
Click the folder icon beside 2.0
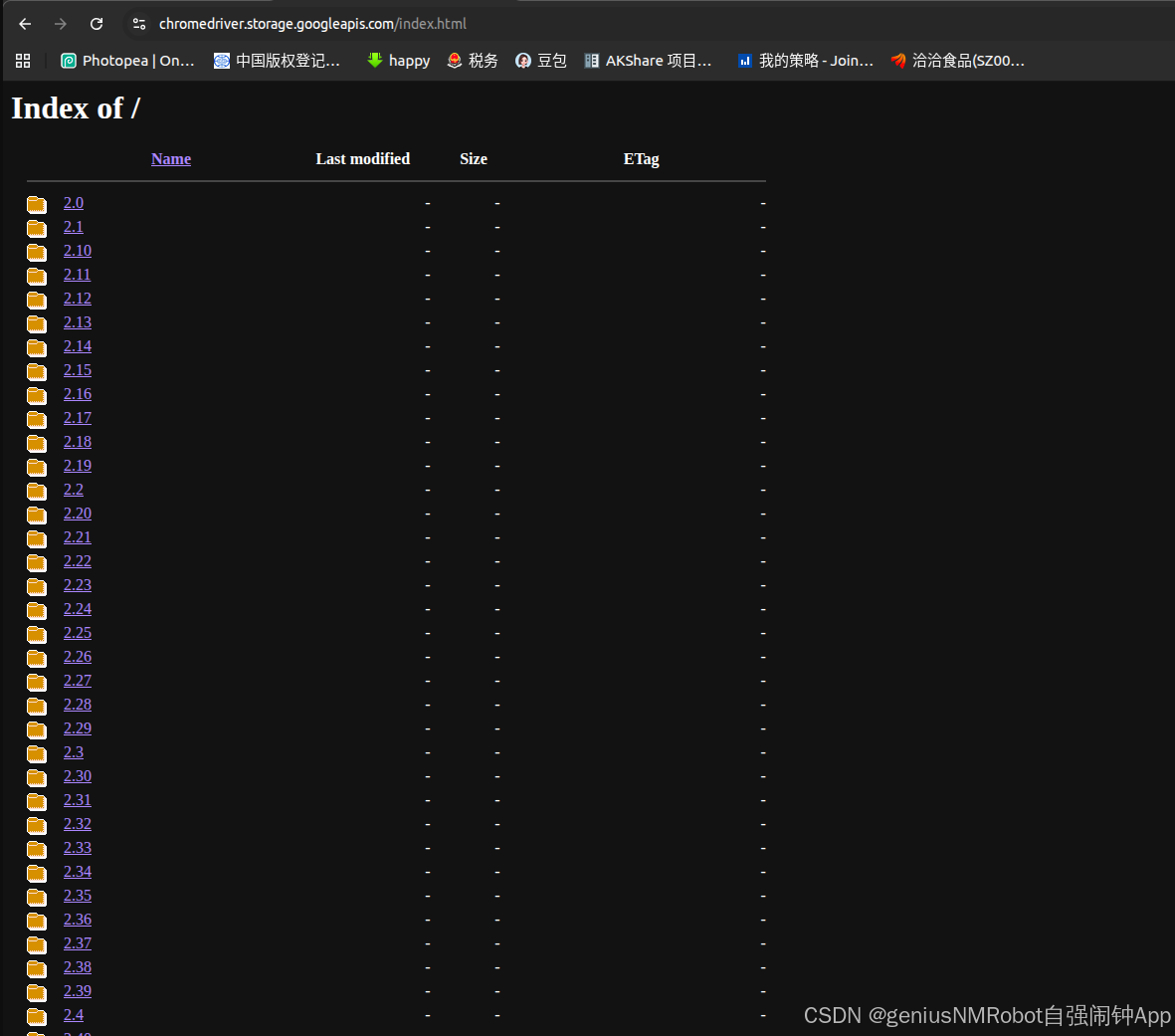[x=36, y=203]
